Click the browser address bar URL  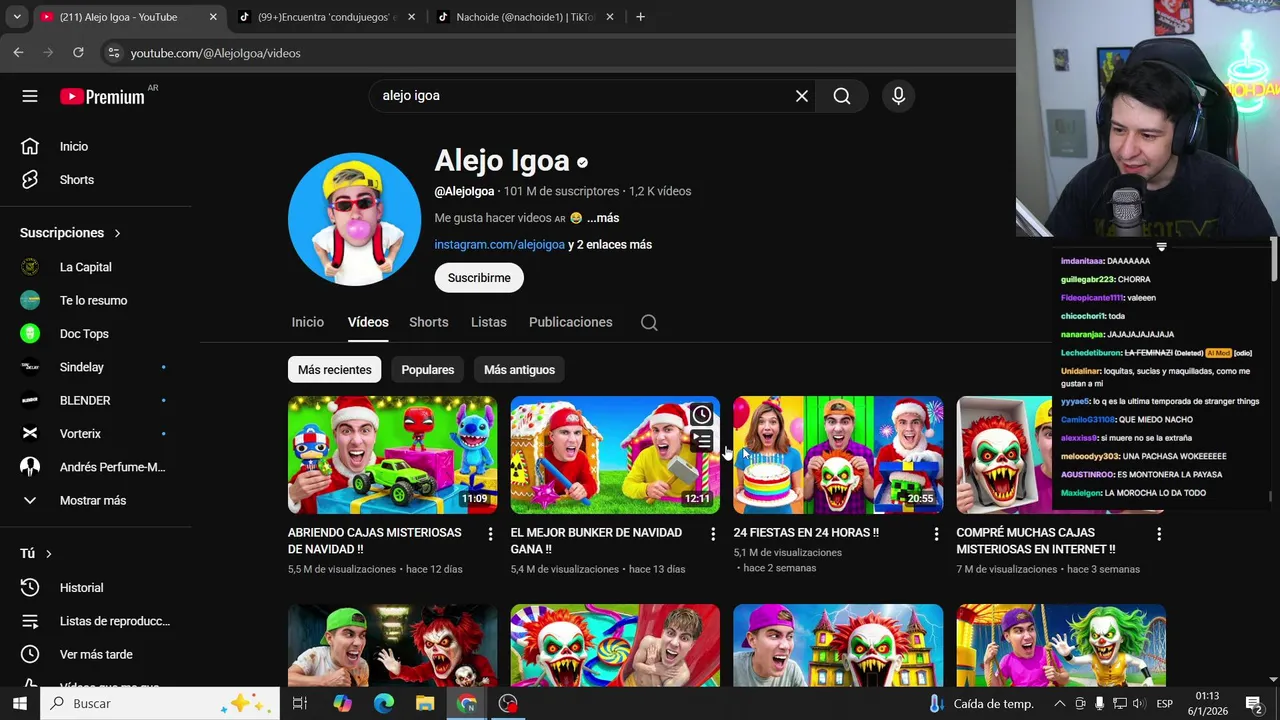coord(215,53)
